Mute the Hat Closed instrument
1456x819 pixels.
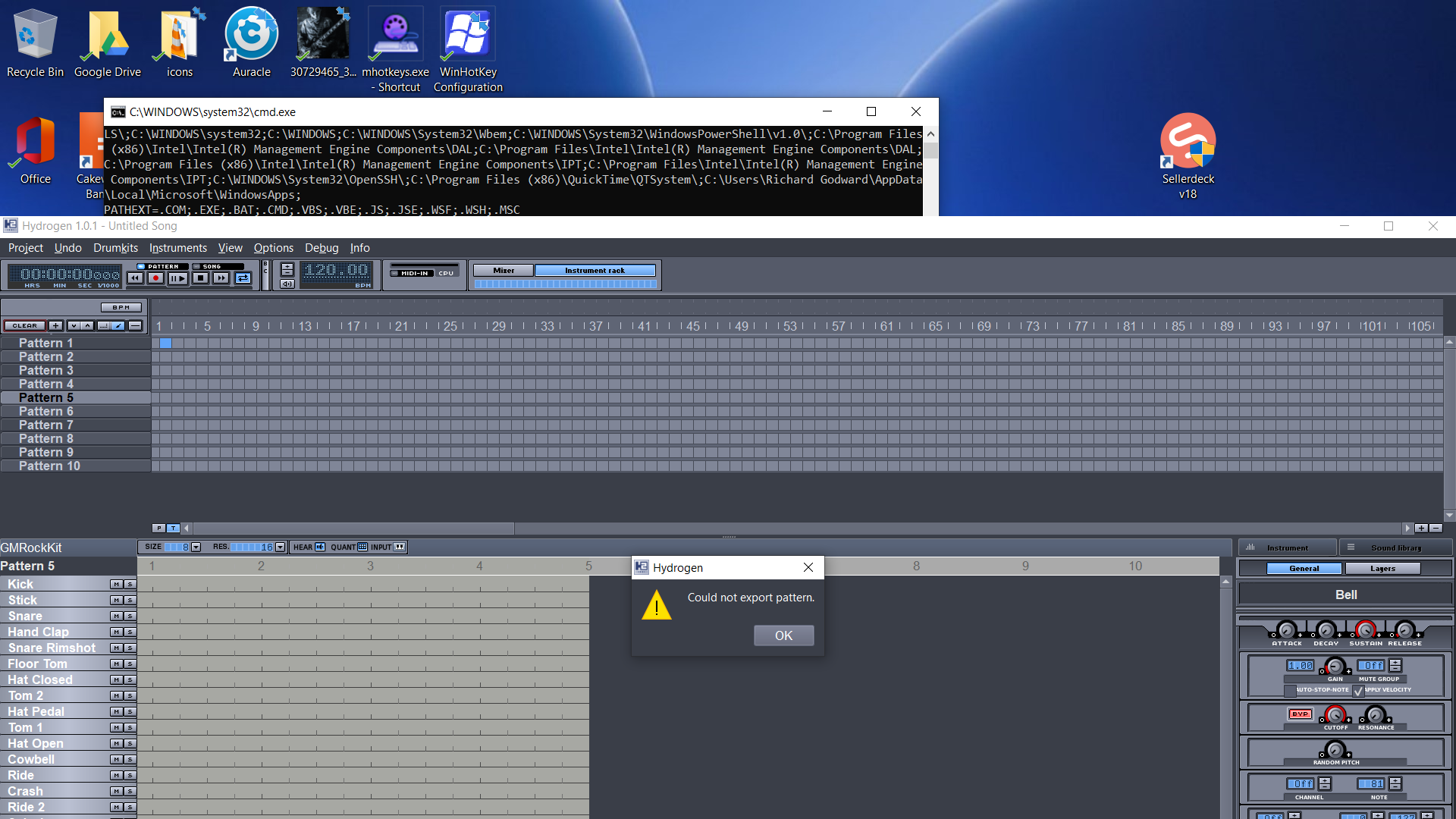pos(116,679)
